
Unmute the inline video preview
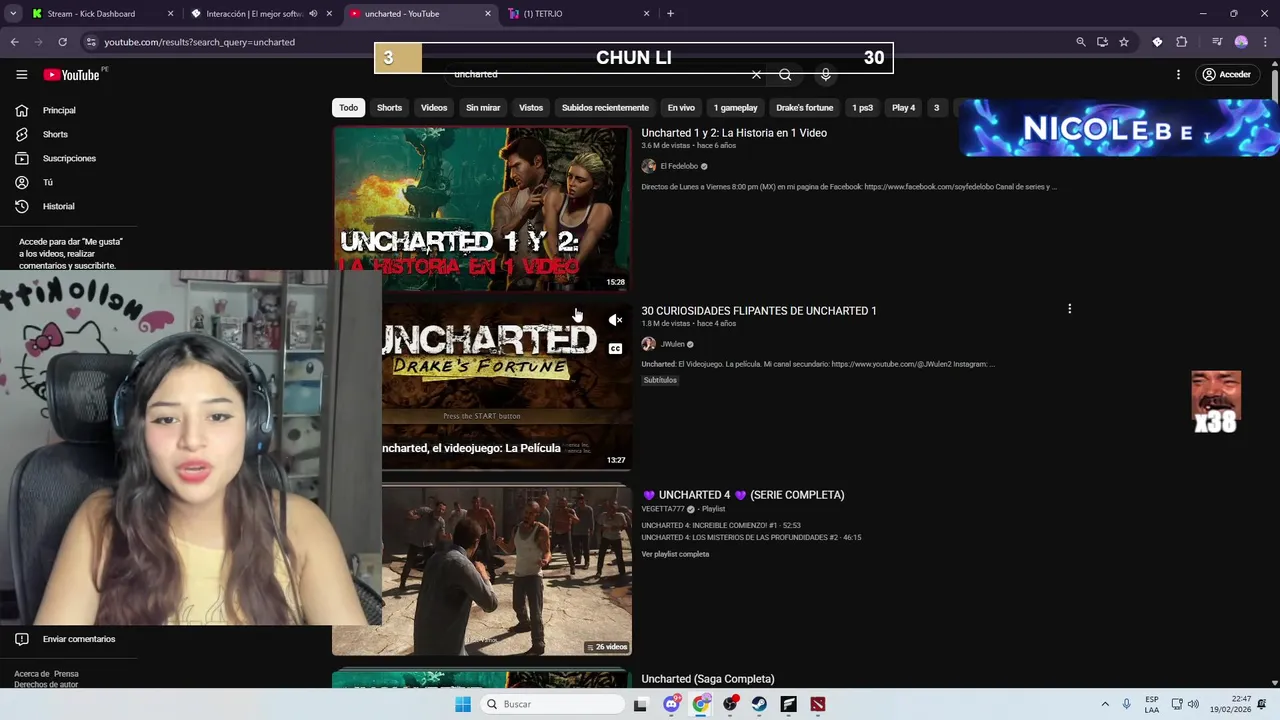(615, 320)
